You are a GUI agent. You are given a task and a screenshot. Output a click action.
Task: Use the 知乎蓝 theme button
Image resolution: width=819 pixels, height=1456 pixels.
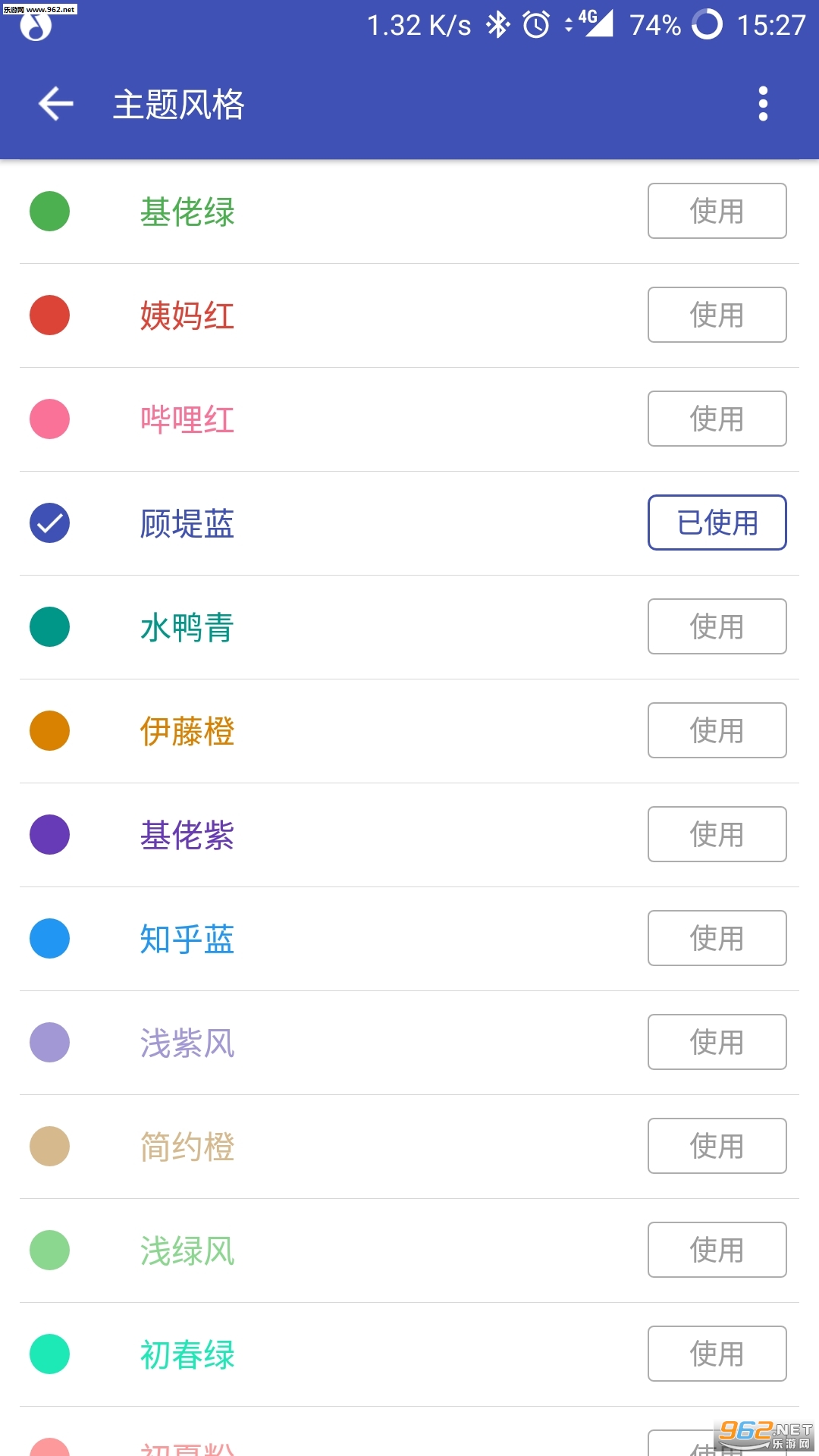pos(717,938)
